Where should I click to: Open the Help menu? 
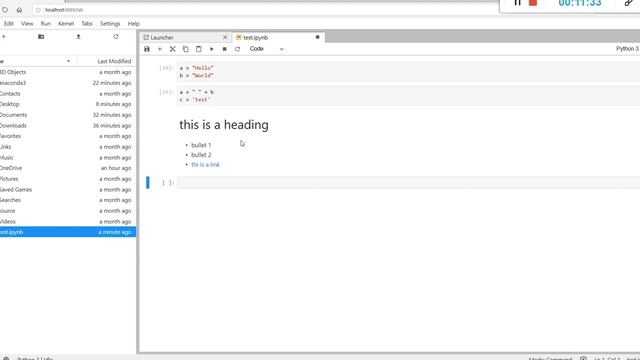[x=133, y=24]
